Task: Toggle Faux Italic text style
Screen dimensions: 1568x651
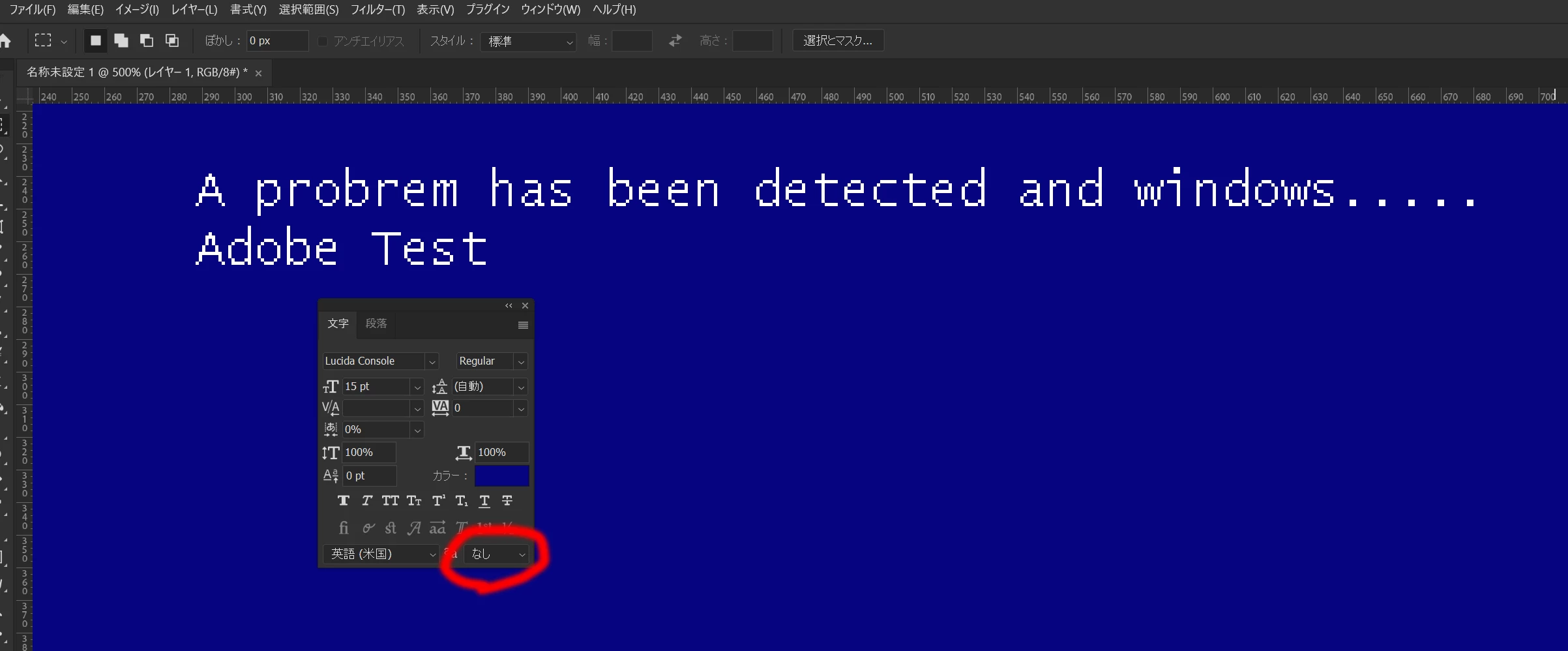Action: coord(367,500)
